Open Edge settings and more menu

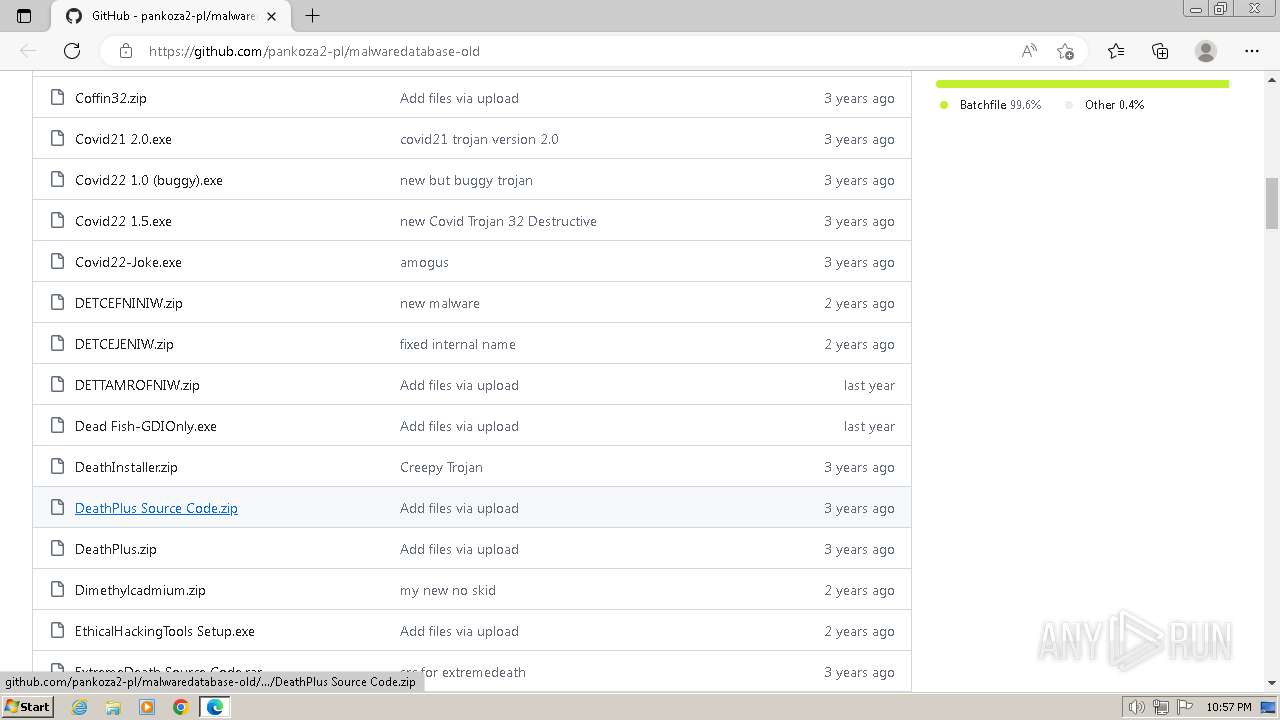point(1252,51)
